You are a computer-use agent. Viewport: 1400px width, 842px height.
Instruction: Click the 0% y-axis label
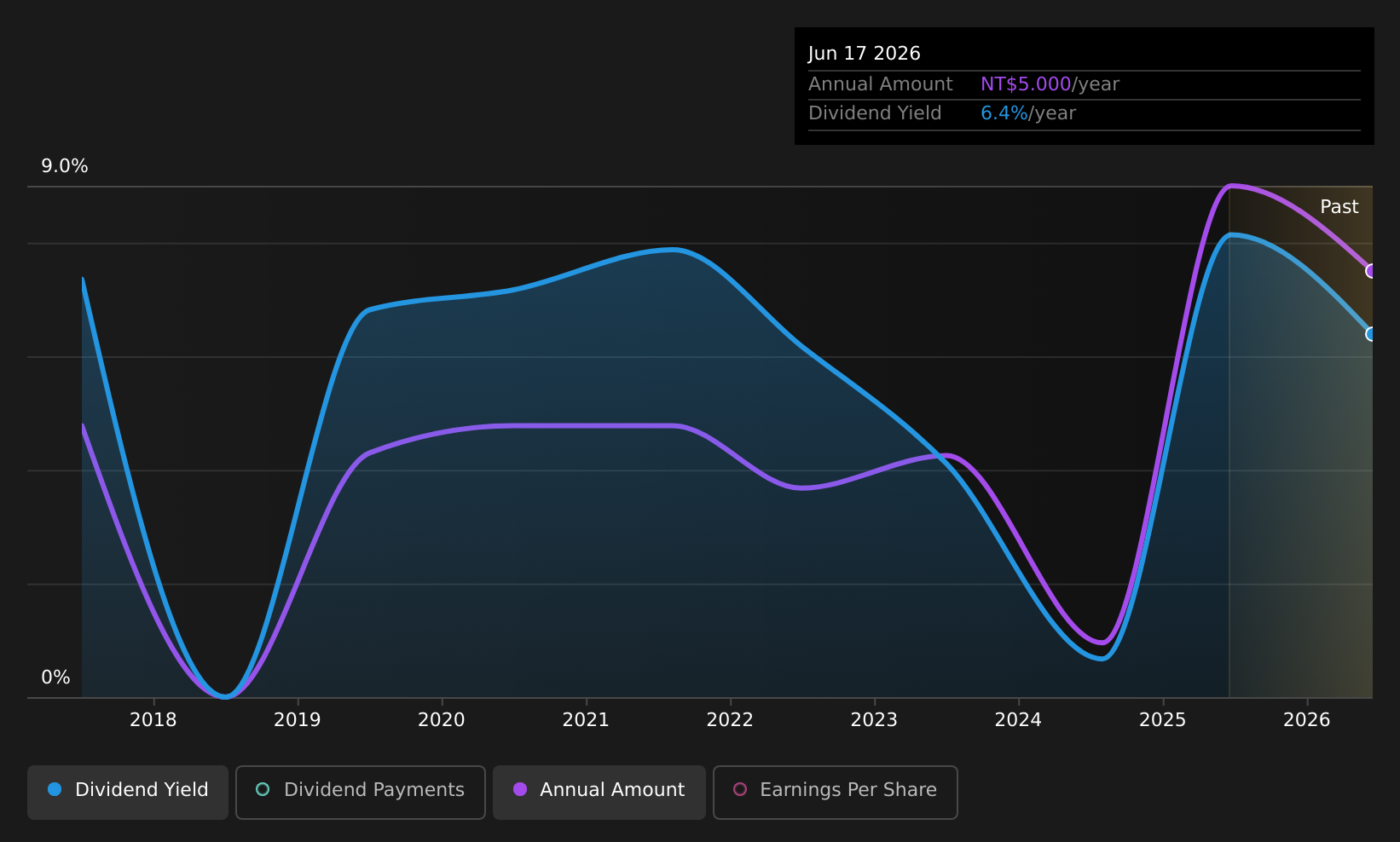click(55, 678)
